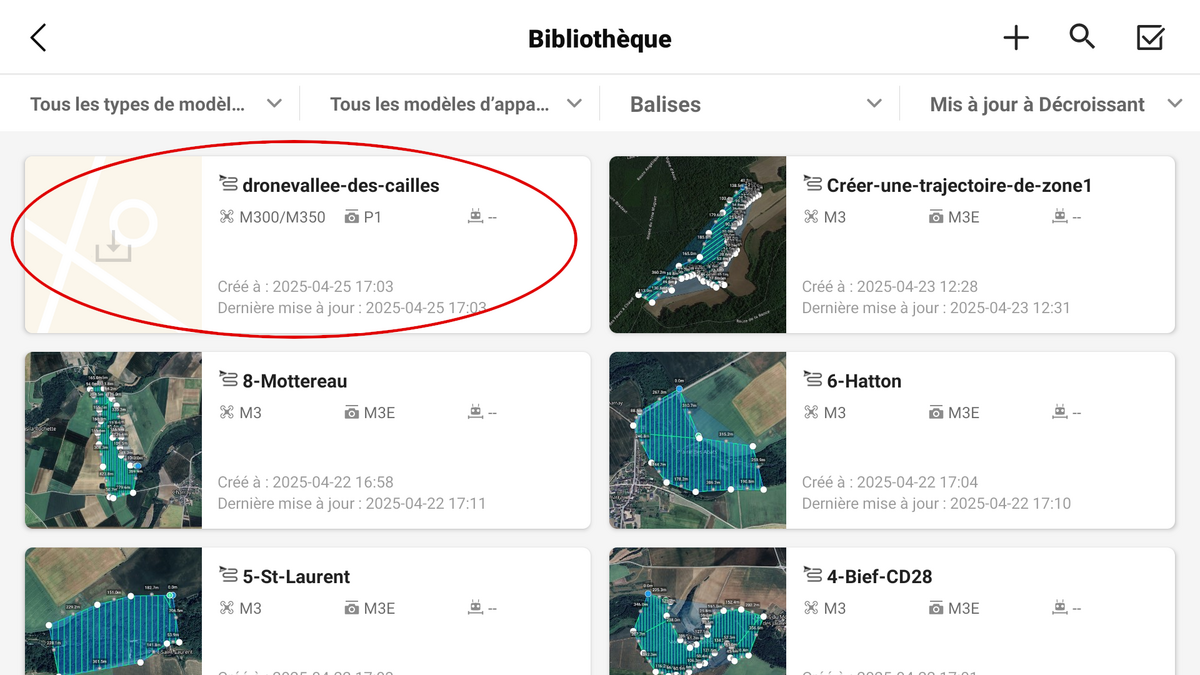Open search with magnifier icon
This screenshot has width=1200, height=675.
[1082, 38]
